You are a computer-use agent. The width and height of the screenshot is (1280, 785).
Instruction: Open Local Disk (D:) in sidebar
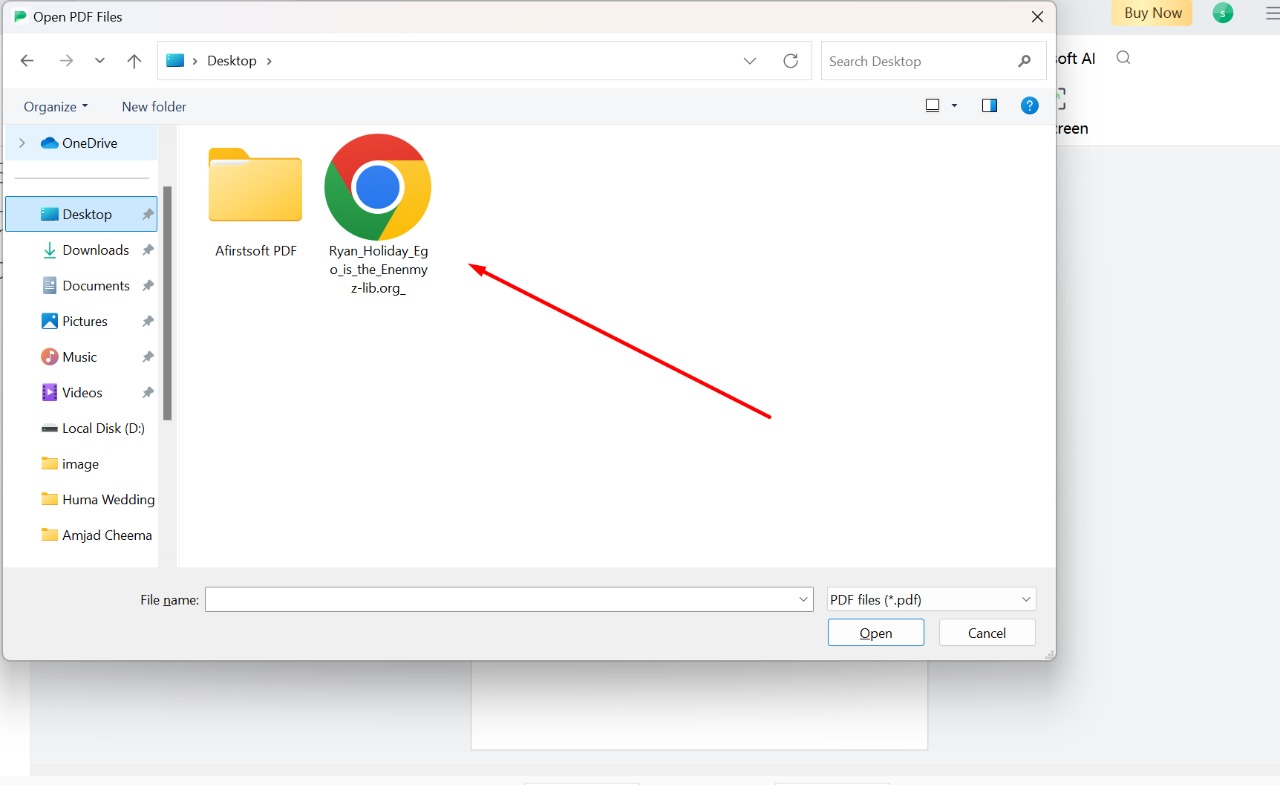point(102,428)
